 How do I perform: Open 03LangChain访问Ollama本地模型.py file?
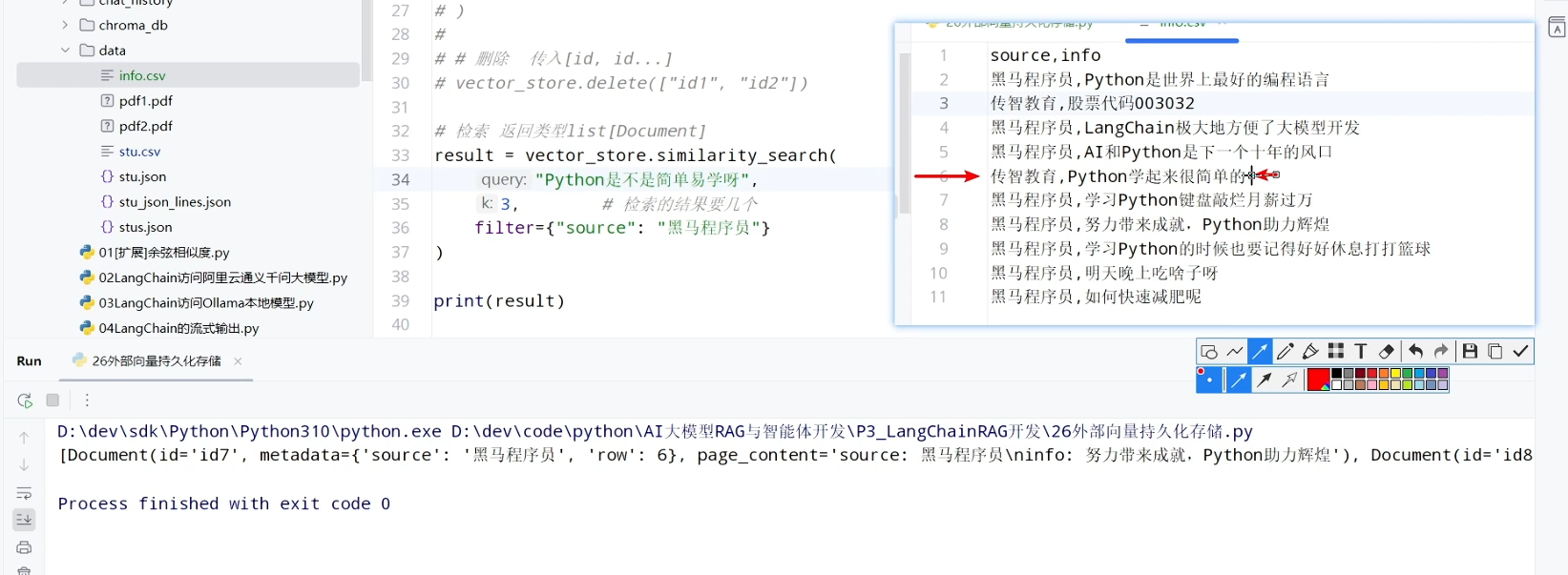206,303
